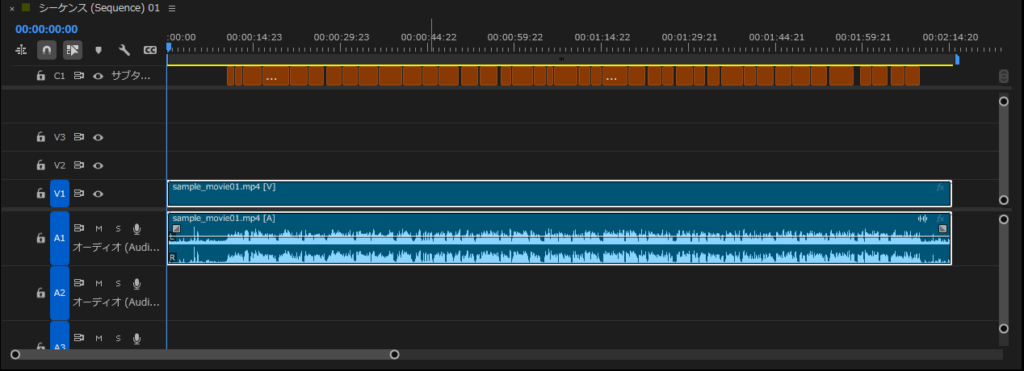Click the audio clip's start keyframe fade icon

coord(176,229)
